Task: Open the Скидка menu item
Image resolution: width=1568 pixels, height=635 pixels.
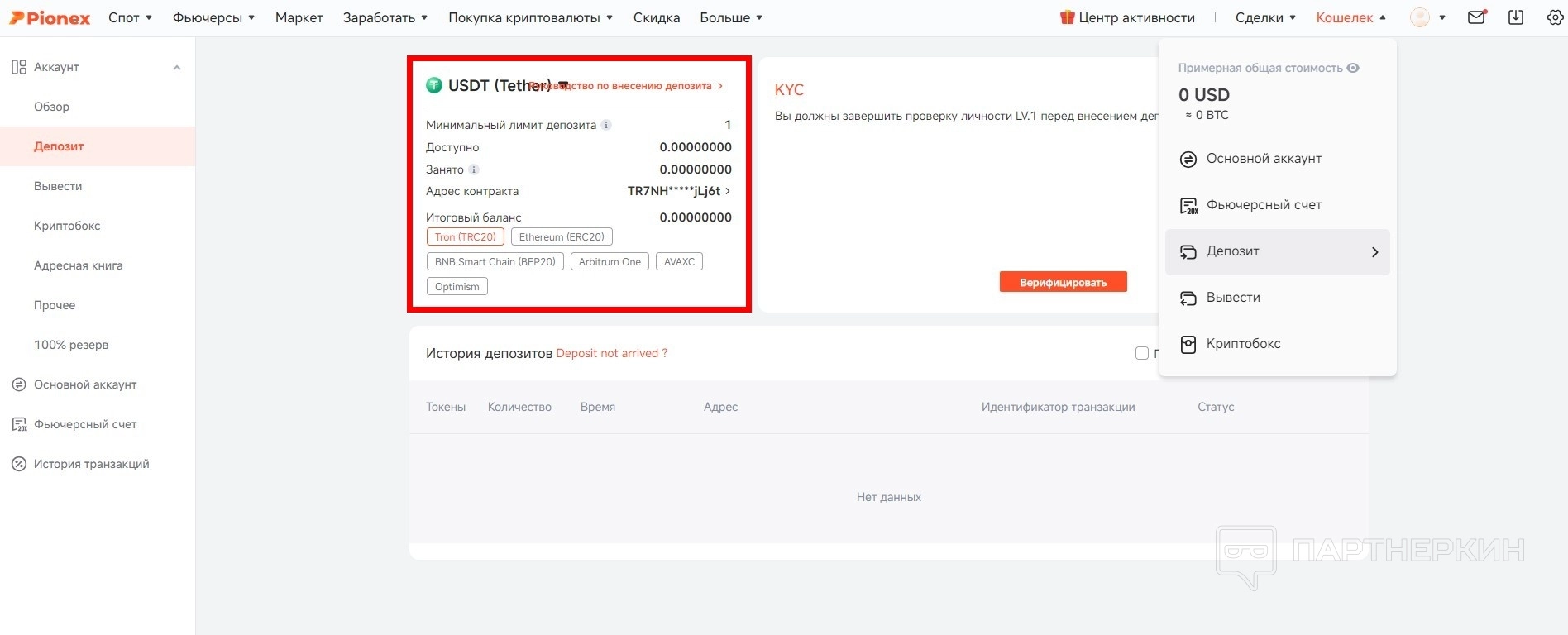Action: (x=657, y=17)
